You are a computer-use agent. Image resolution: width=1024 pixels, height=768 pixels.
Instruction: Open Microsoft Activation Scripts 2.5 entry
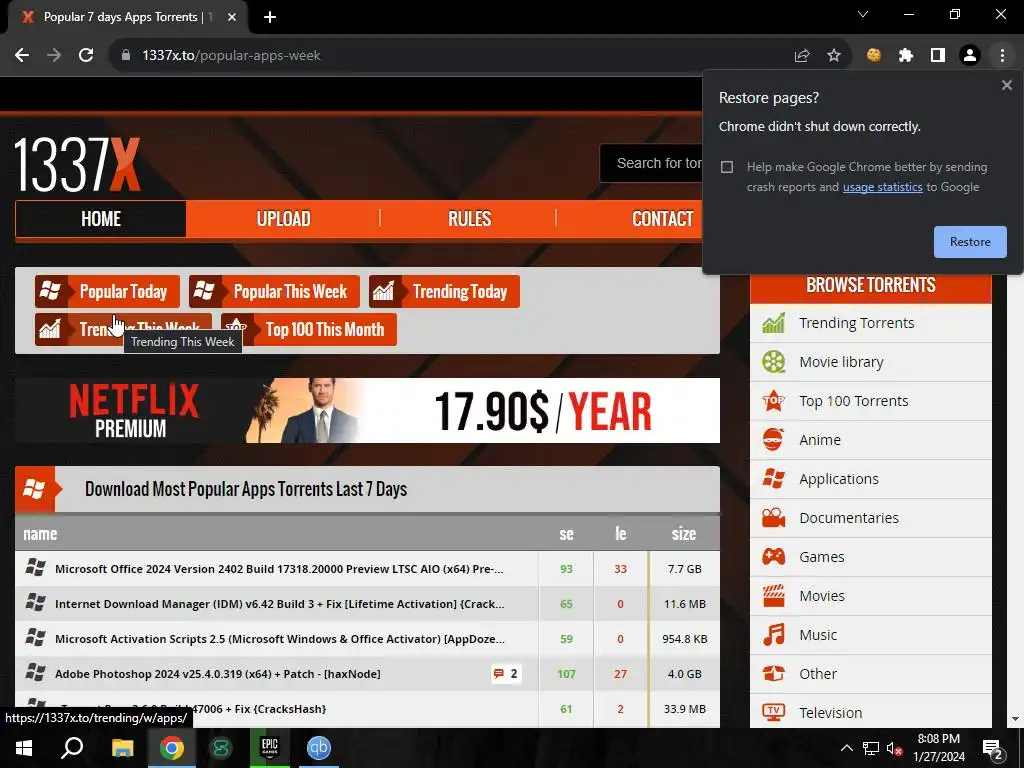pos(280,639)
